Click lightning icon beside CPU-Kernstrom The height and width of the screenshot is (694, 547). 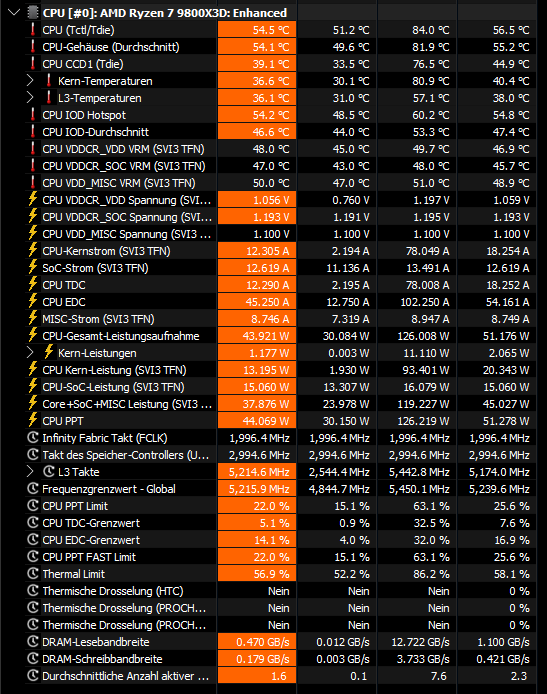click(33, 251)
